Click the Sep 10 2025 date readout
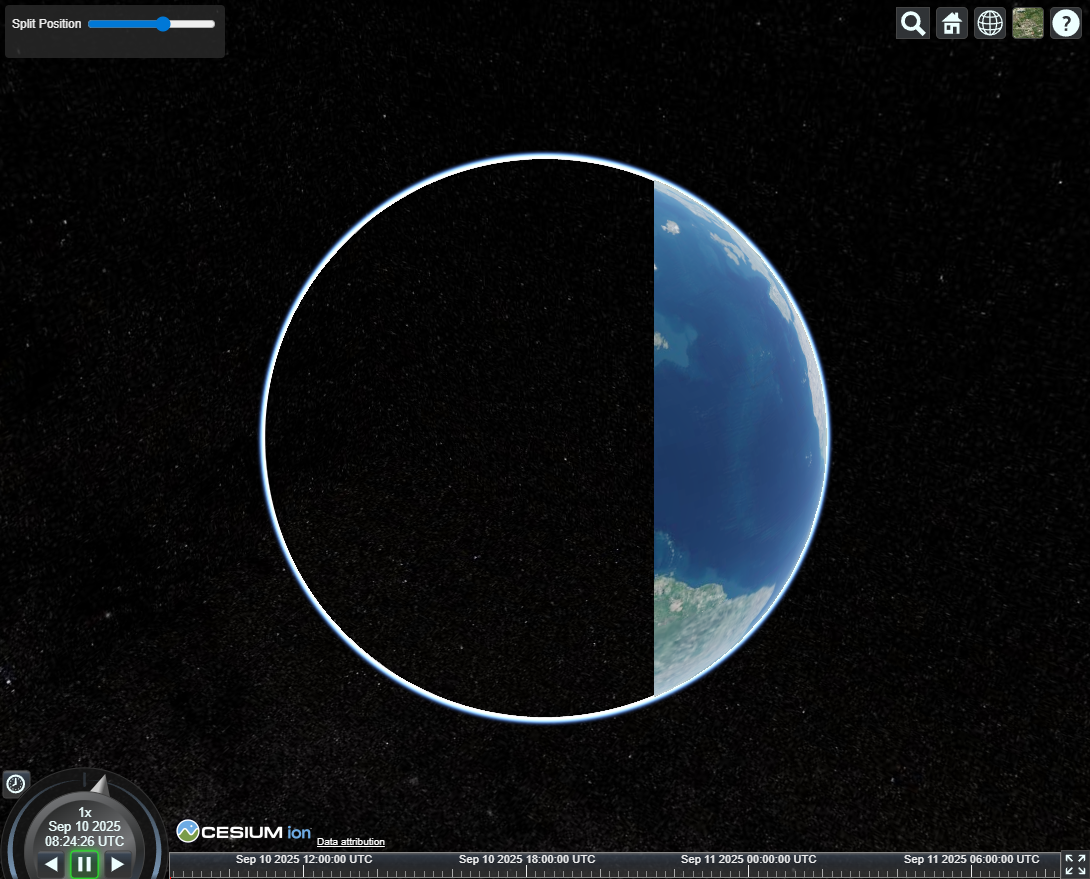 84,827
